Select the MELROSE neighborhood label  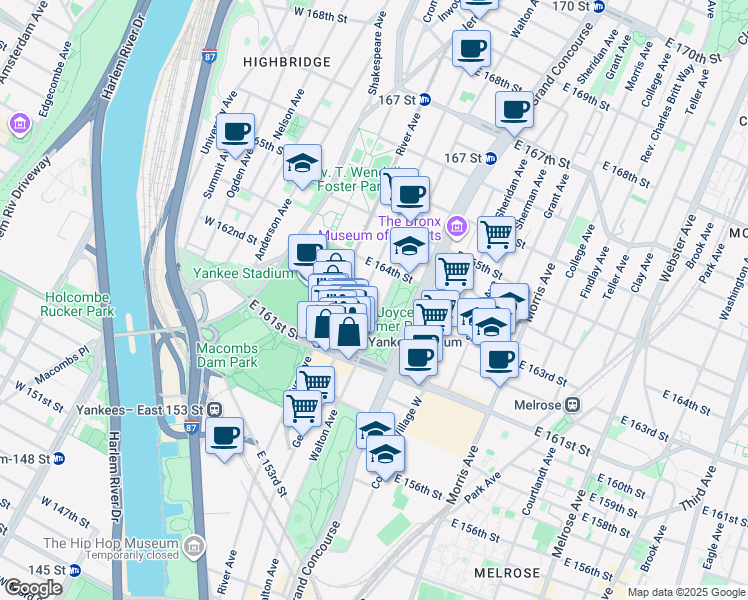(507, 573)
